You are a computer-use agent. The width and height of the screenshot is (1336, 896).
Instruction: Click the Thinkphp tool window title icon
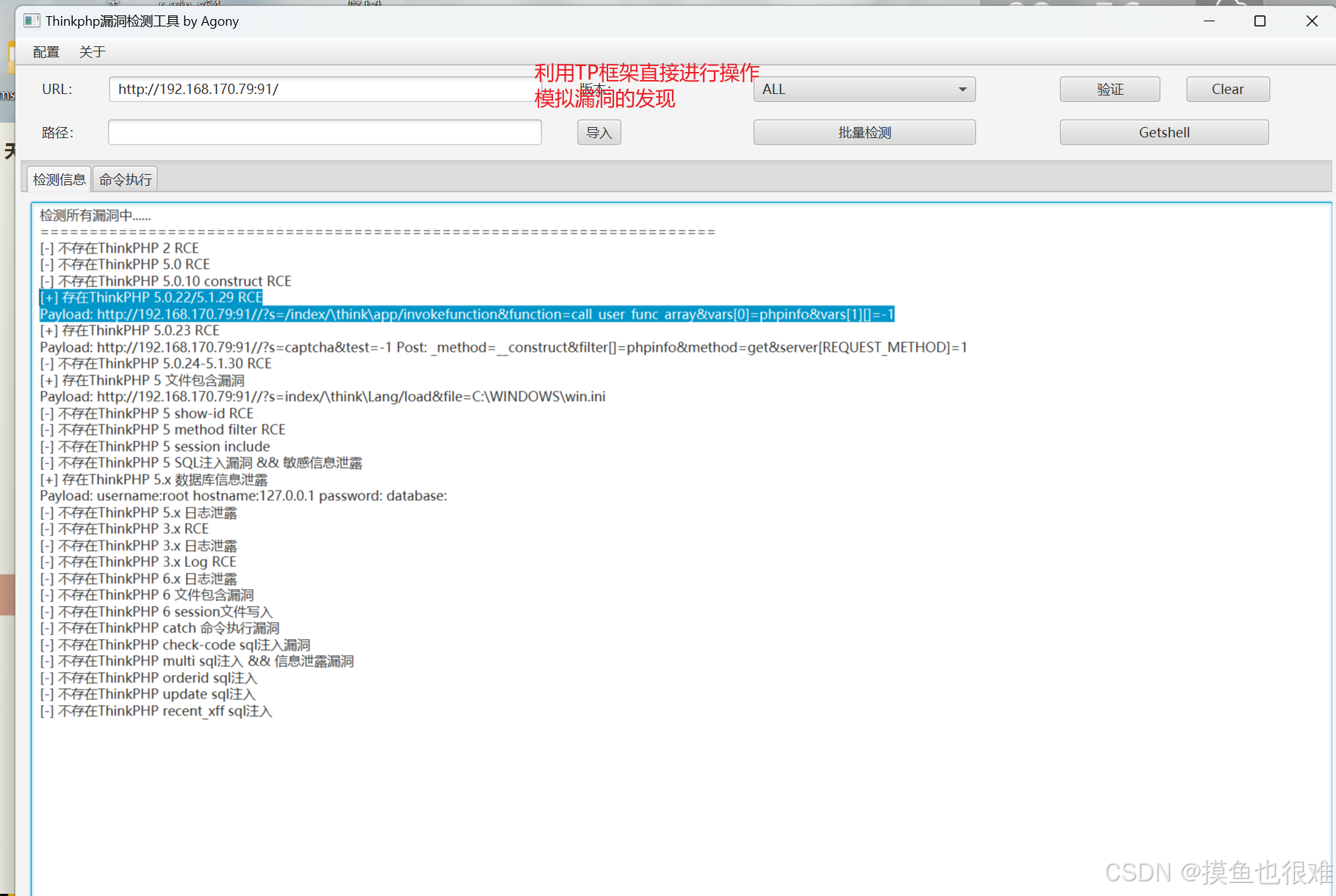[x=32, y=21]
